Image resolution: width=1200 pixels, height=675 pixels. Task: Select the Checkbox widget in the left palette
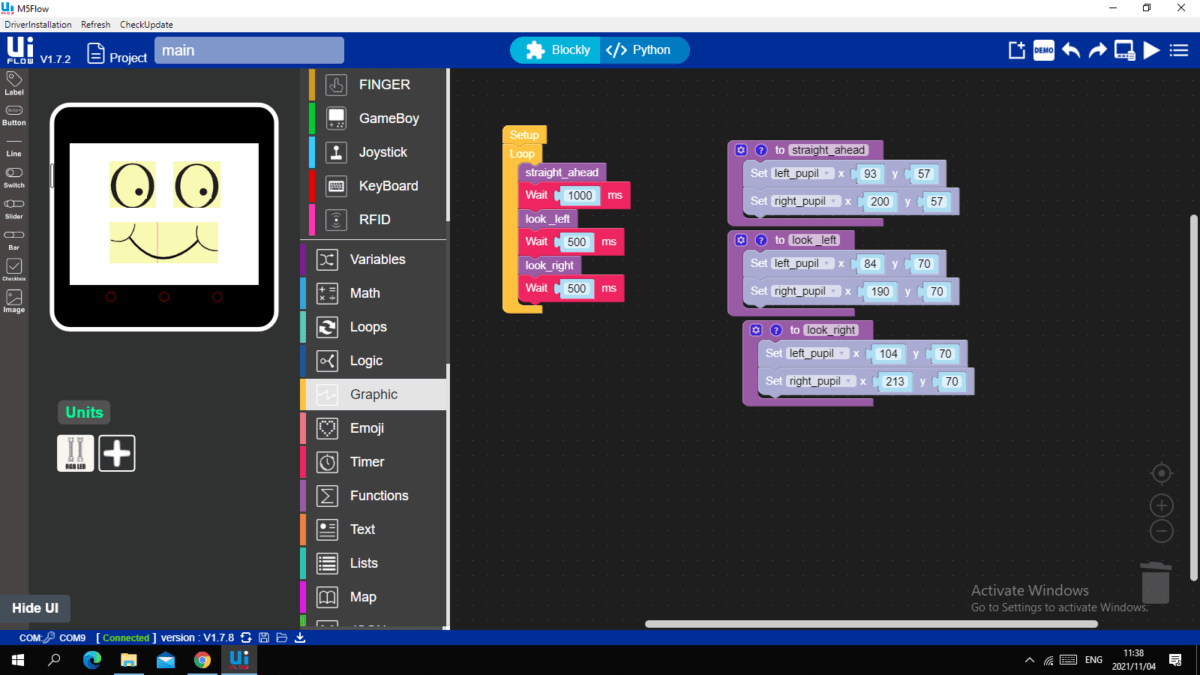[14, 269]
